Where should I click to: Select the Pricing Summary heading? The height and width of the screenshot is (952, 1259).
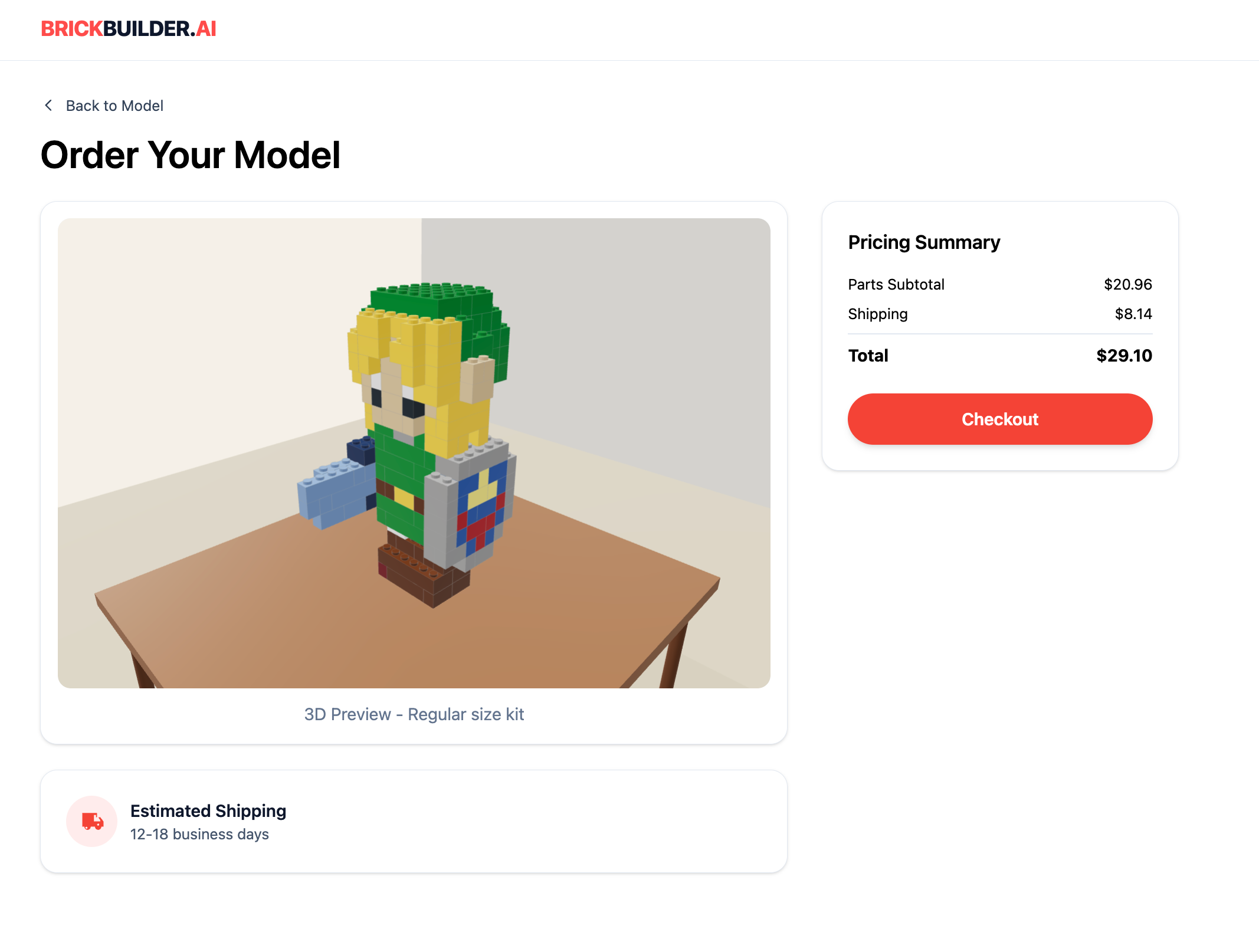924,242
